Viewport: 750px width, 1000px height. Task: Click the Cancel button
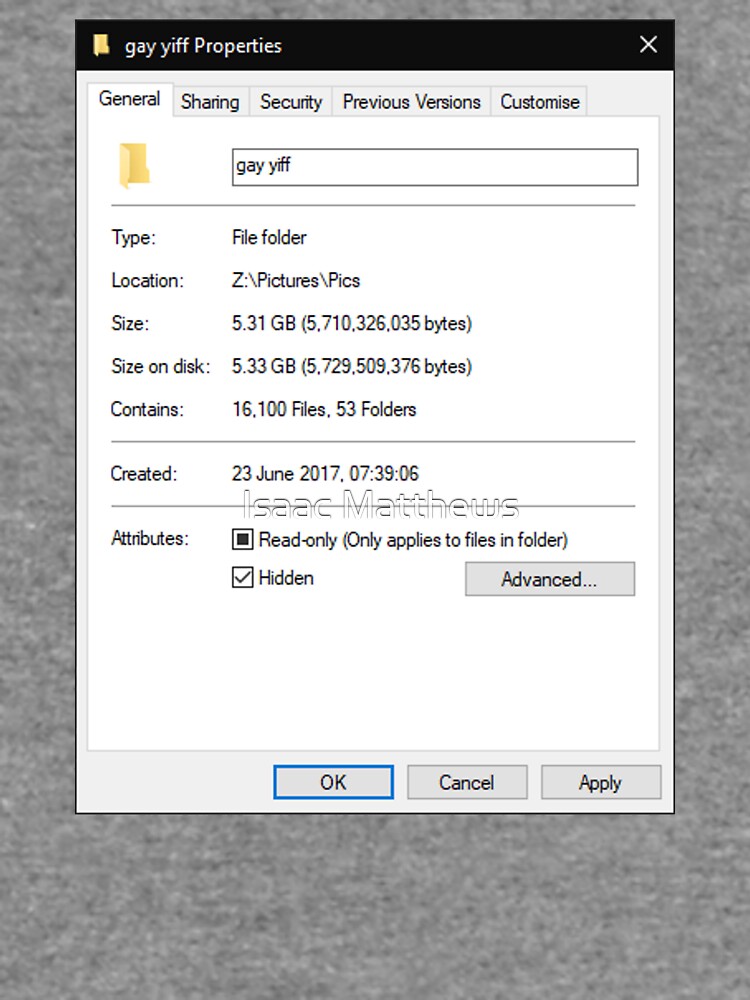coord(467,782)
